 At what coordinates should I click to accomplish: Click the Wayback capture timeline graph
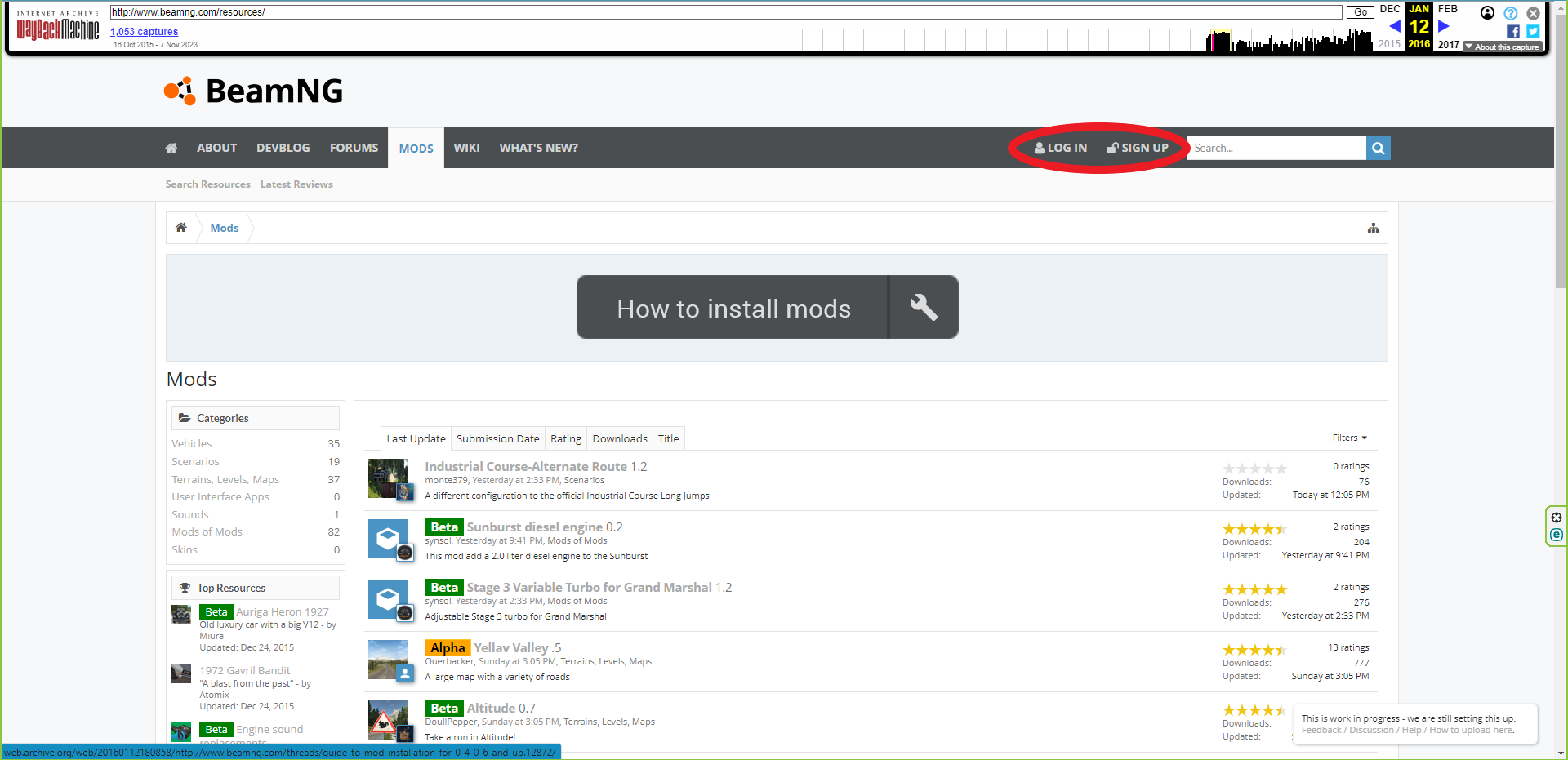tap(1086, 39)
